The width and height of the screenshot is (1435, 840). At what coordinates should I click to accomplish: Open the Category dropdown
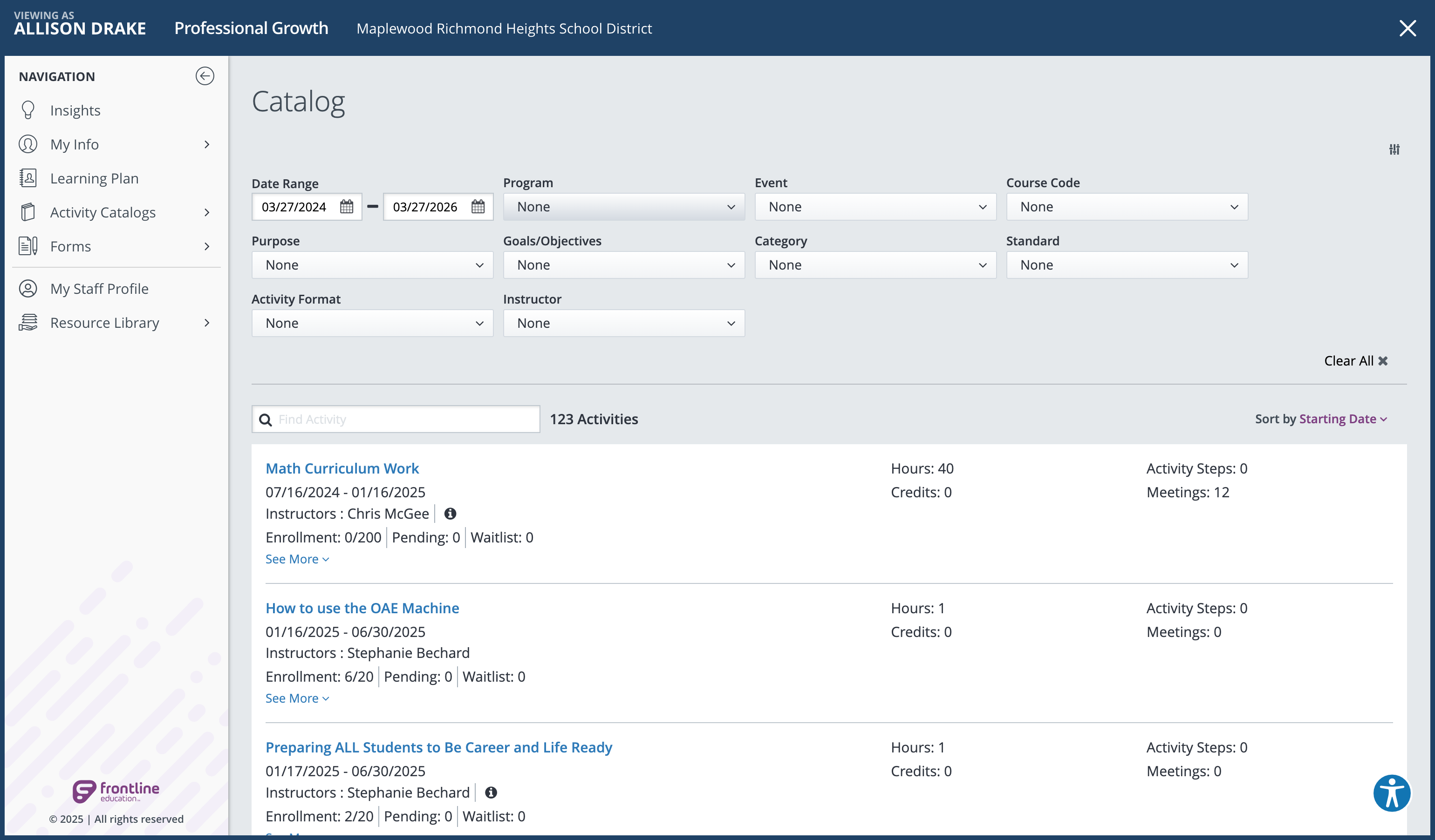click(x=875, y=264)
